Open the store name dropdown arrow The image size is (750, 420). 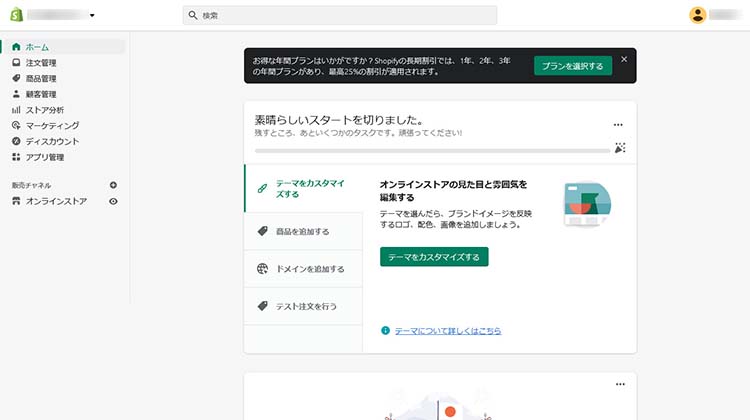92,15
